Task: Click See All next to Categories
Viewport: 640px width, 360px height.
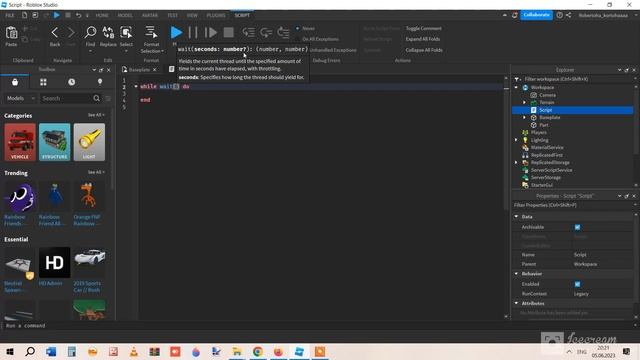Action: tap(96, 115)
